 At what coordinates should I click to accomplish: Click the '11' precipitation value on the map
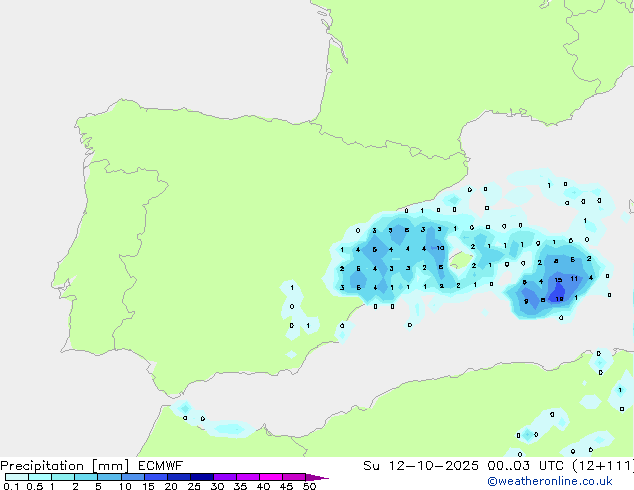(x=574, y=279)
